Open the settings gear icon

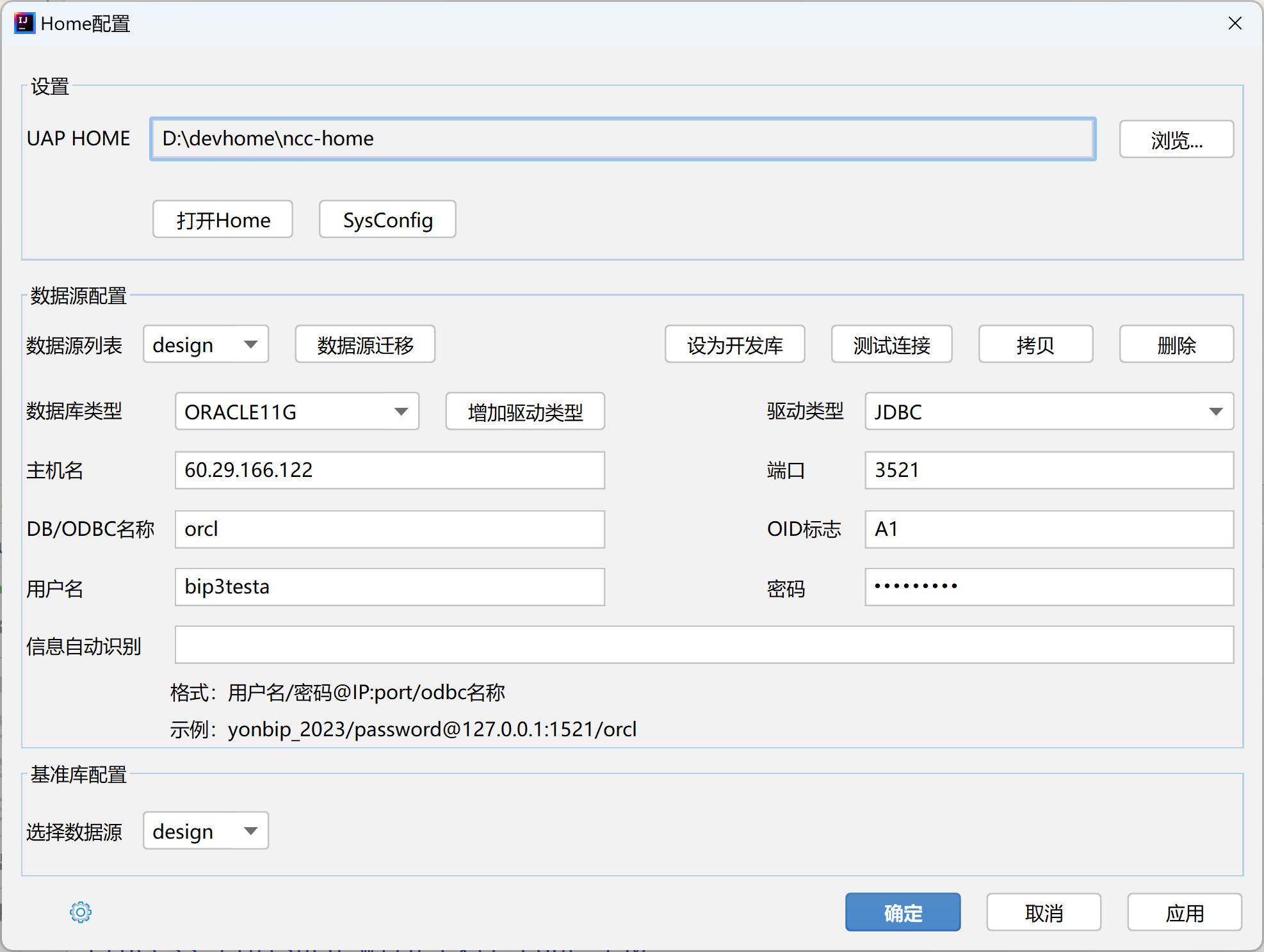[x=80, y=912]
